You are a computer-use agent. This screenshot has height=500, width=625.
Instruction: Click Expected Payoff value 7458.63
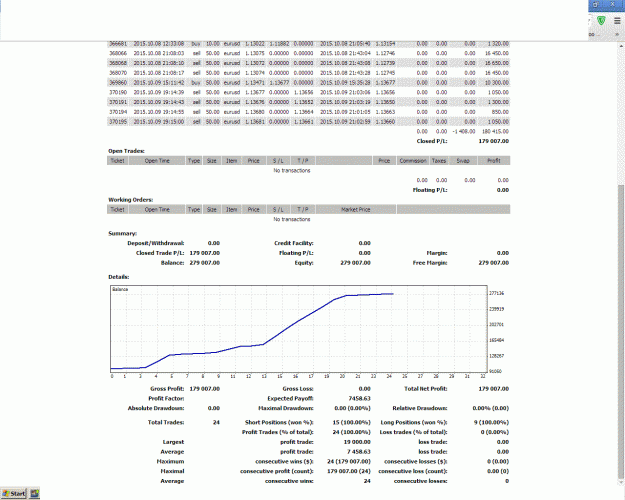coord(360,399)
